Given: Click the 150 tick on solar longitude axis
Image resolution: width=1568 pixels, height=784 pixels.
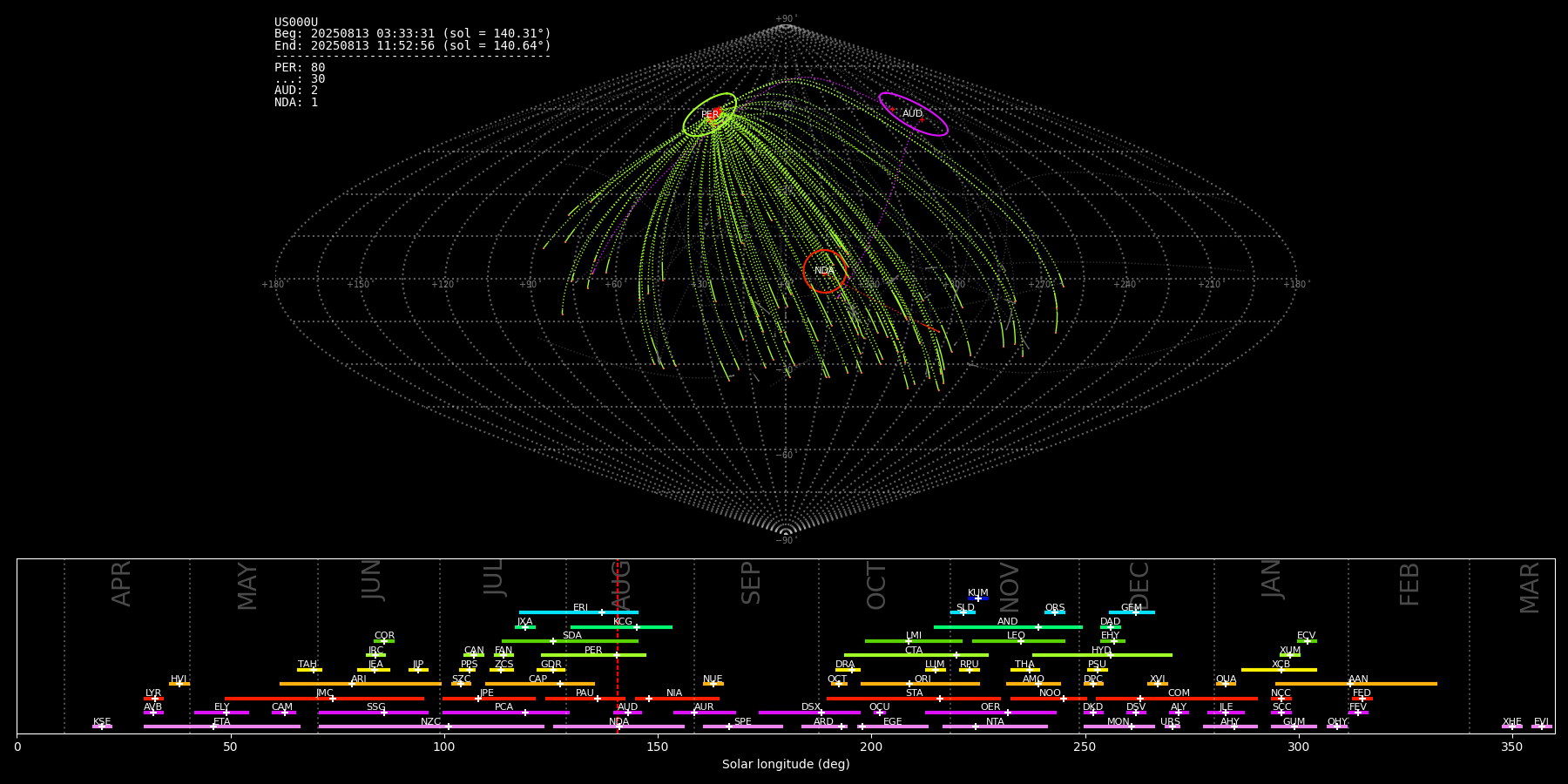Looking at the screenshot, I should coord(658,747).
